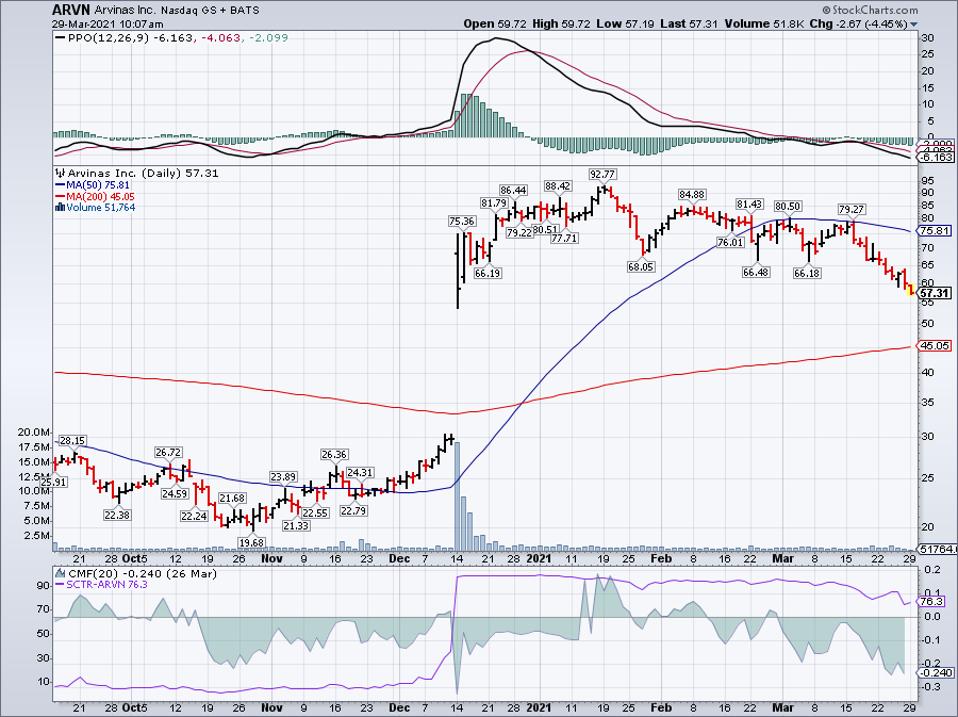Click the 21.33 price label
The height and width of the screenshot is (717, 958).
(x=296, y=525)
